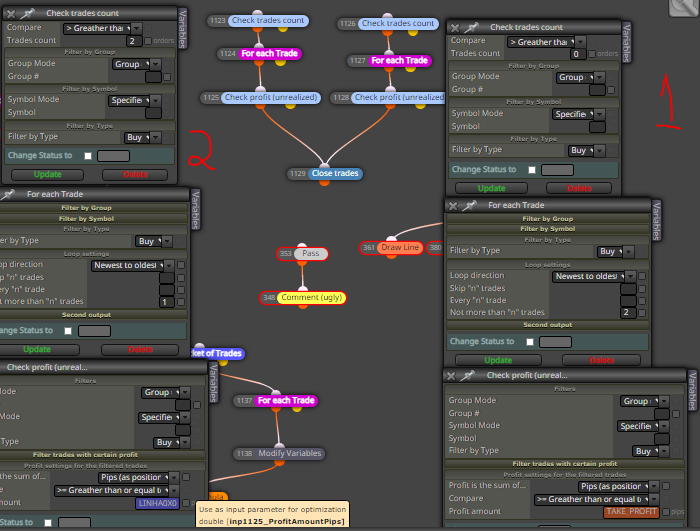Click the orange output connector under Close trades
This screenshot has height=531, width=700.
(325, 181)
